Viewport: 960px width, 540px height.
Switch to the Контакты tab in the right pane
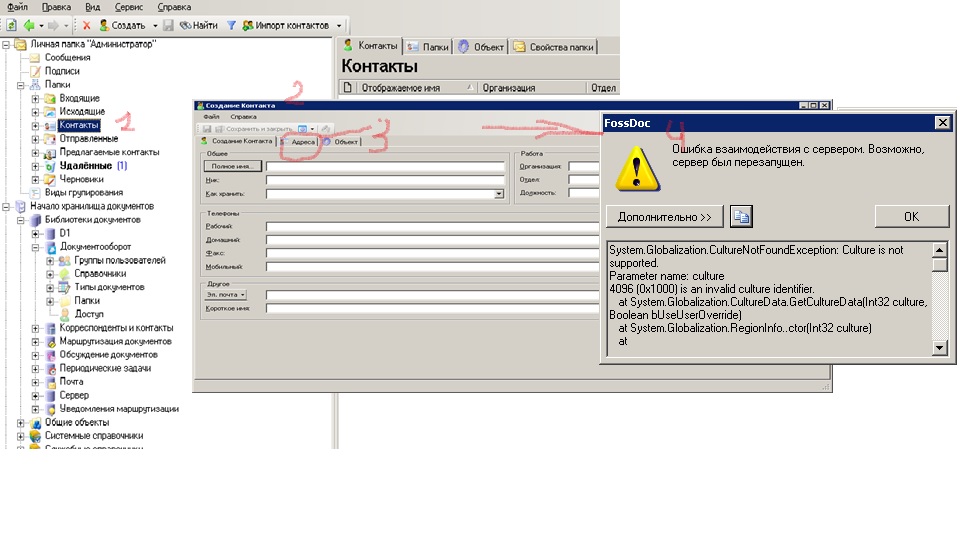(x=370, y=46)
